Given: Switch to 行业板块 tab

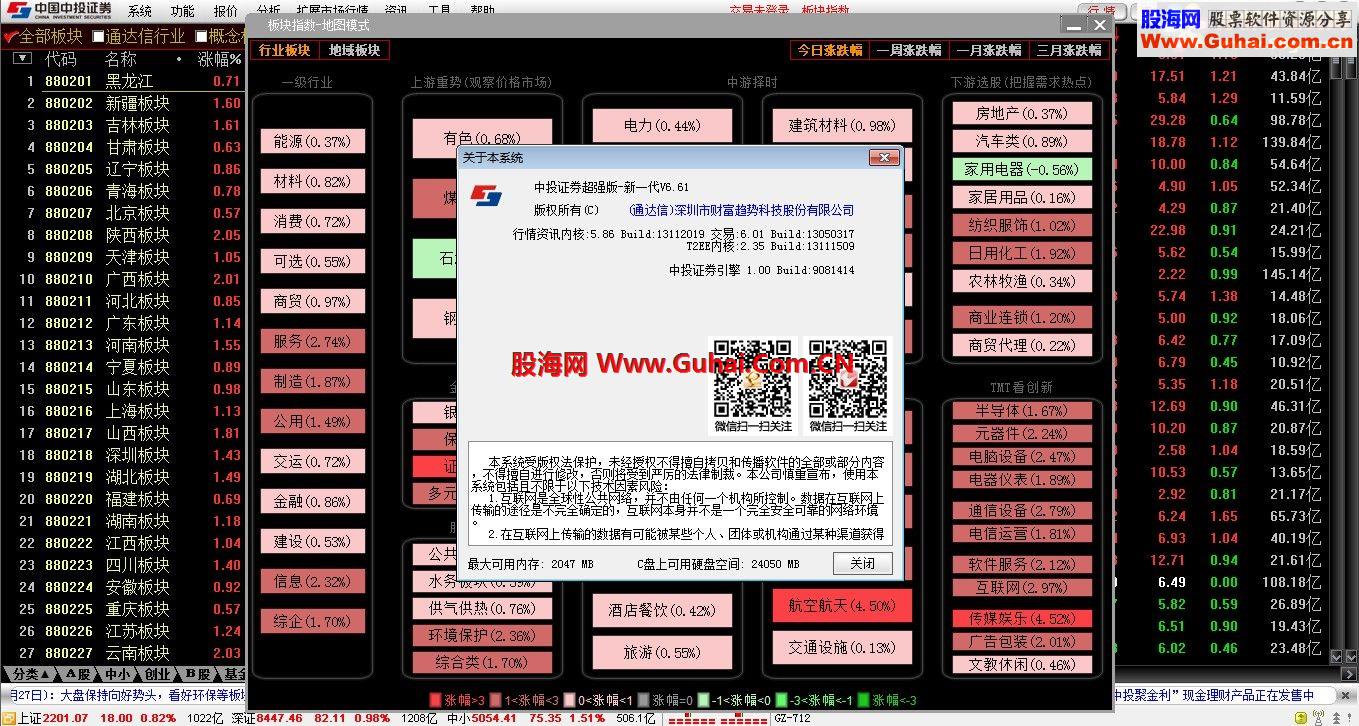Looking at the screenshot, I should [x=285, y=50].
